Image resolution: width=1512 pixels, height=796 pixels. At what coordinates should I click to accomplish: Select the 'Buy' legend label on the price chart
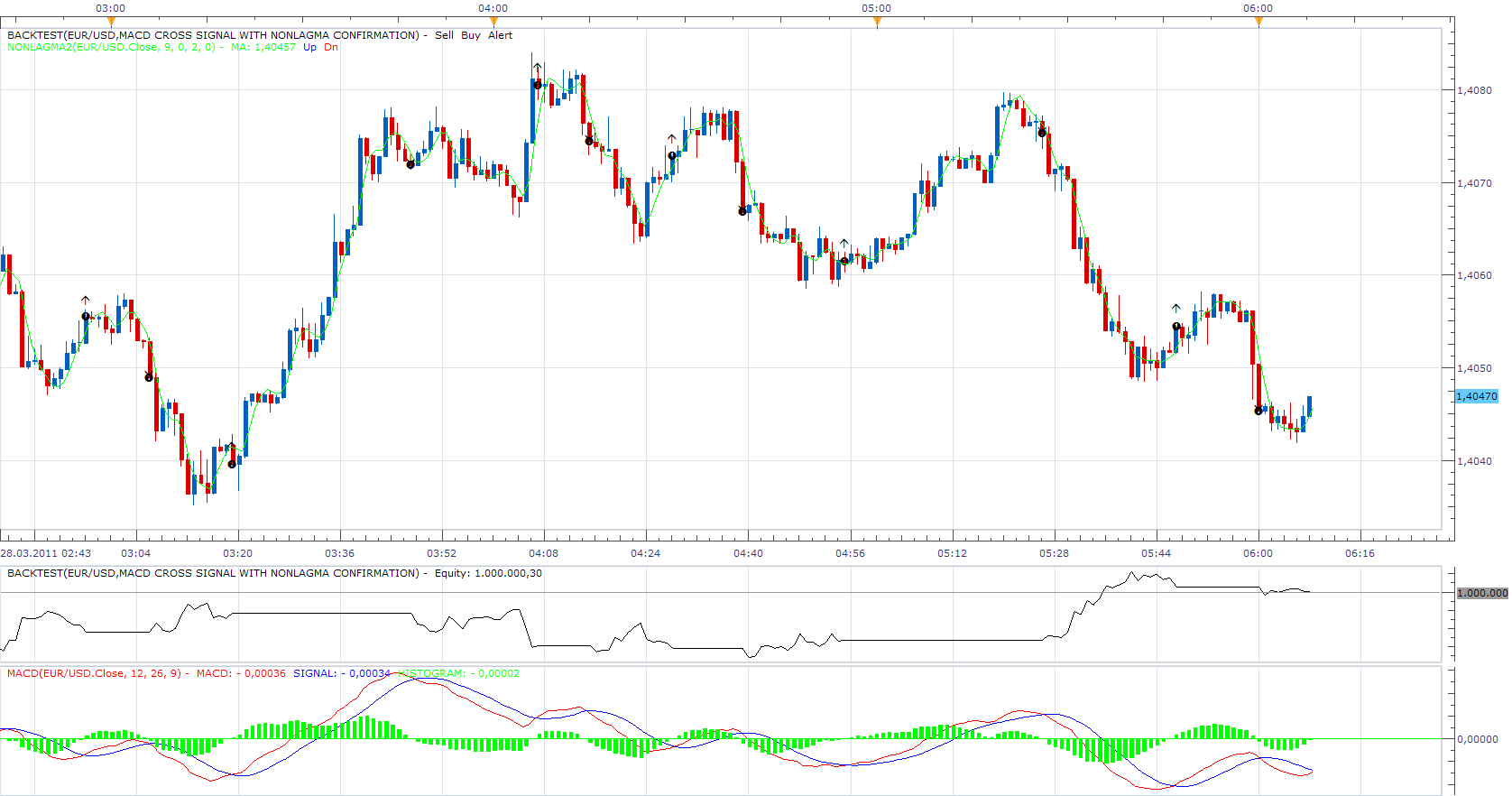[x=471, y=35]
